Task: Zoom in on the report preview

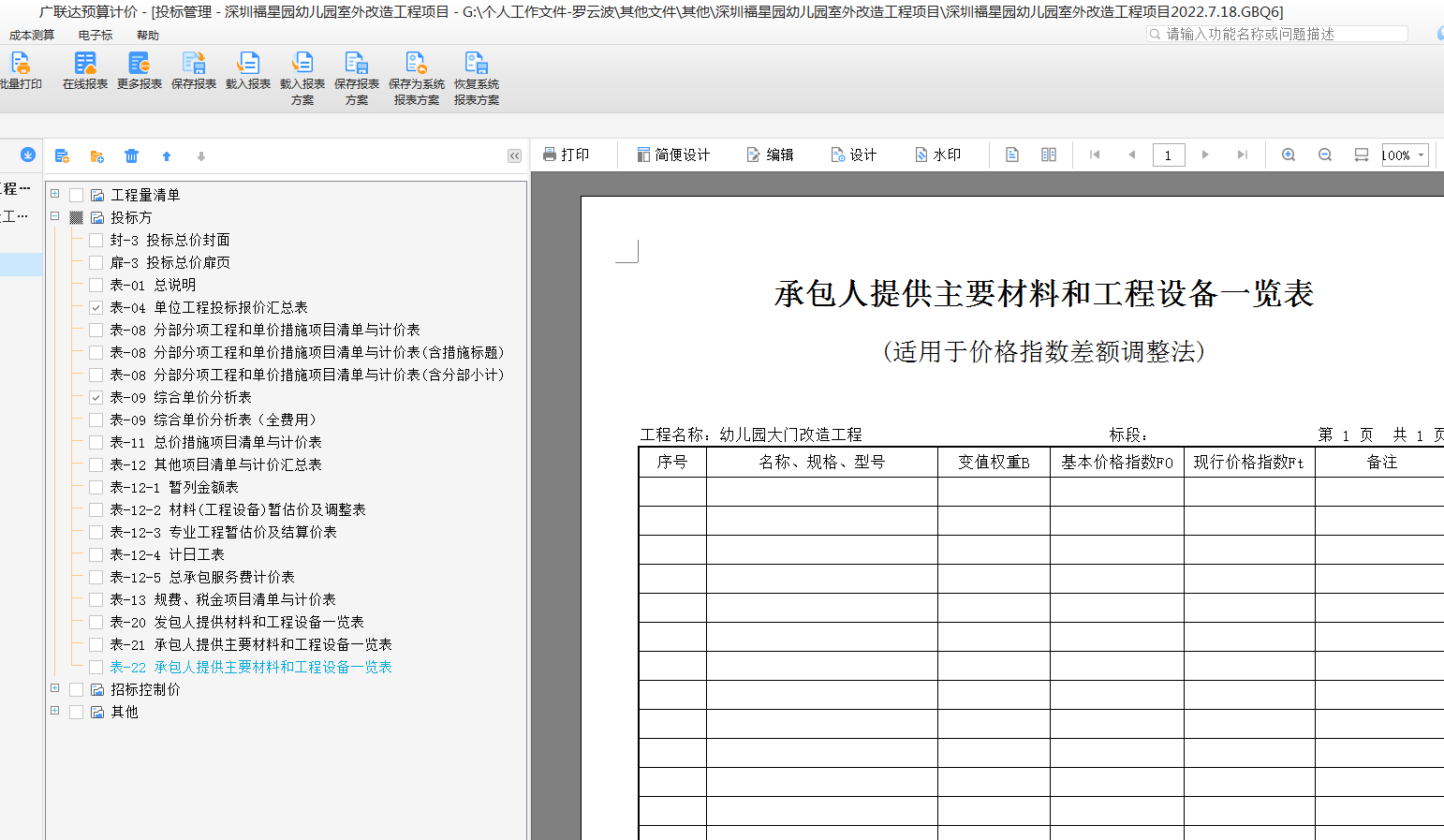Action: click(x=1289, y=155)
